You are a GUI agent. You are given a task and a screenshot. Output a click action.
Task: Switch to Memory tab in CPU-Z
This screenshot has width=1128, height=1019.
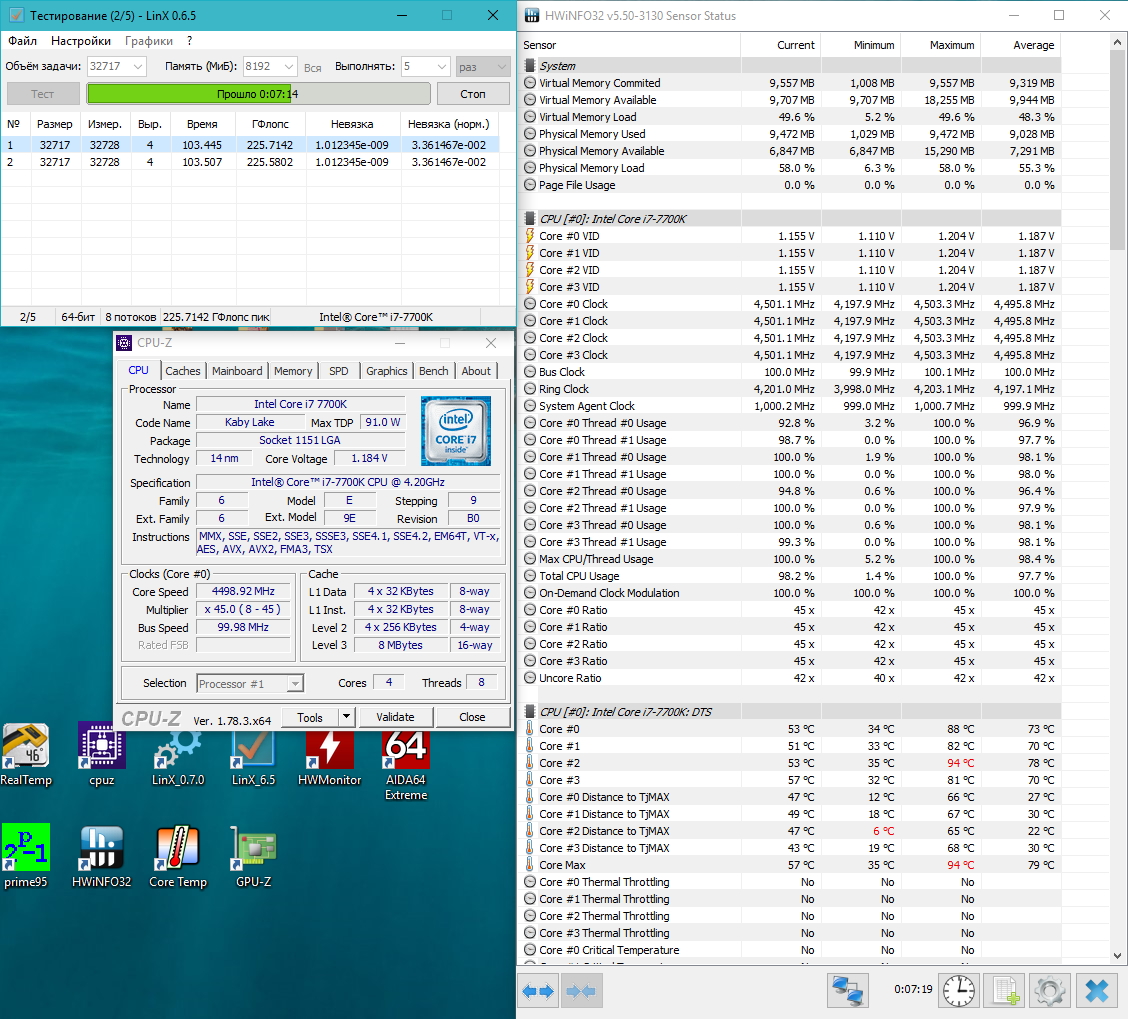click(x=293, y=371)
